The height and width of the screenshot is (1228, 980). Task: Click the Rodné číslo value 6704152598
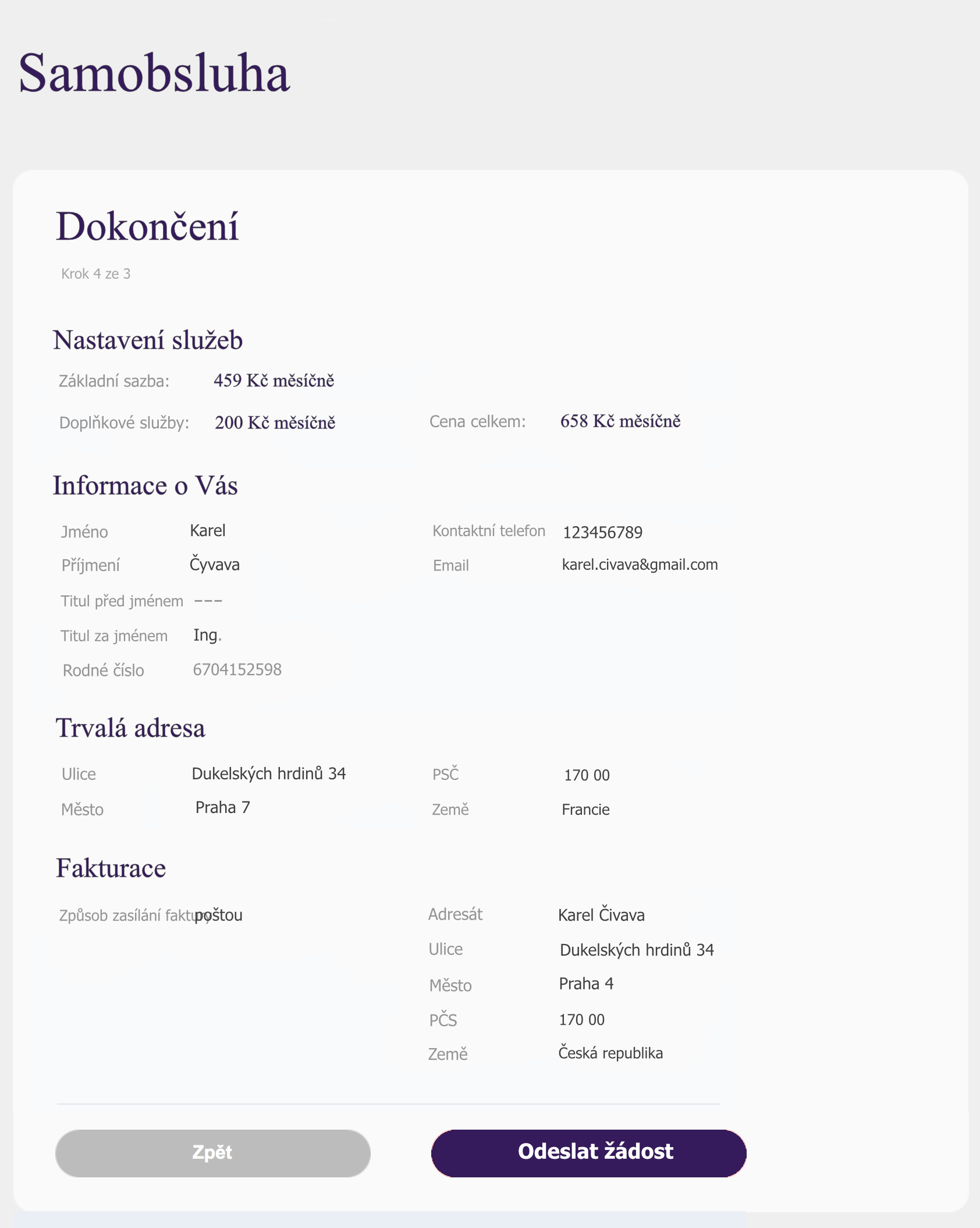pos(237,669)
